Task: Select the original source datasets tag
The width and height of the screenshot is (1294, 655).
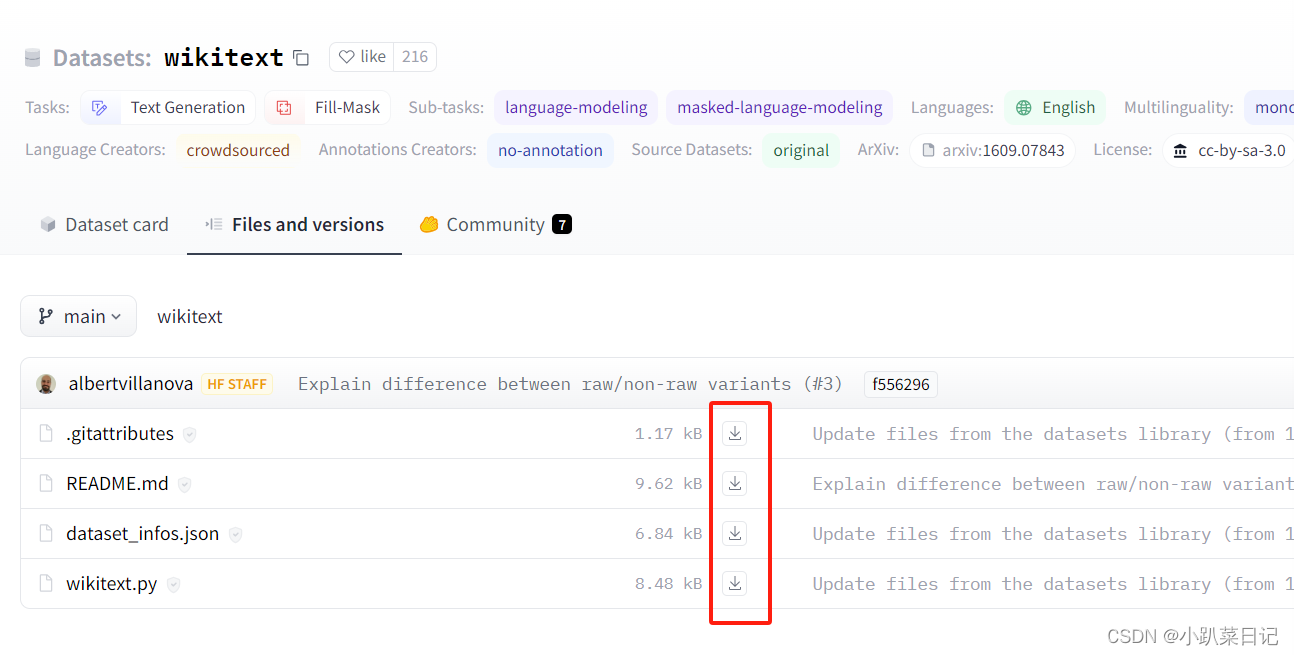Action: [x=801, y=150]
